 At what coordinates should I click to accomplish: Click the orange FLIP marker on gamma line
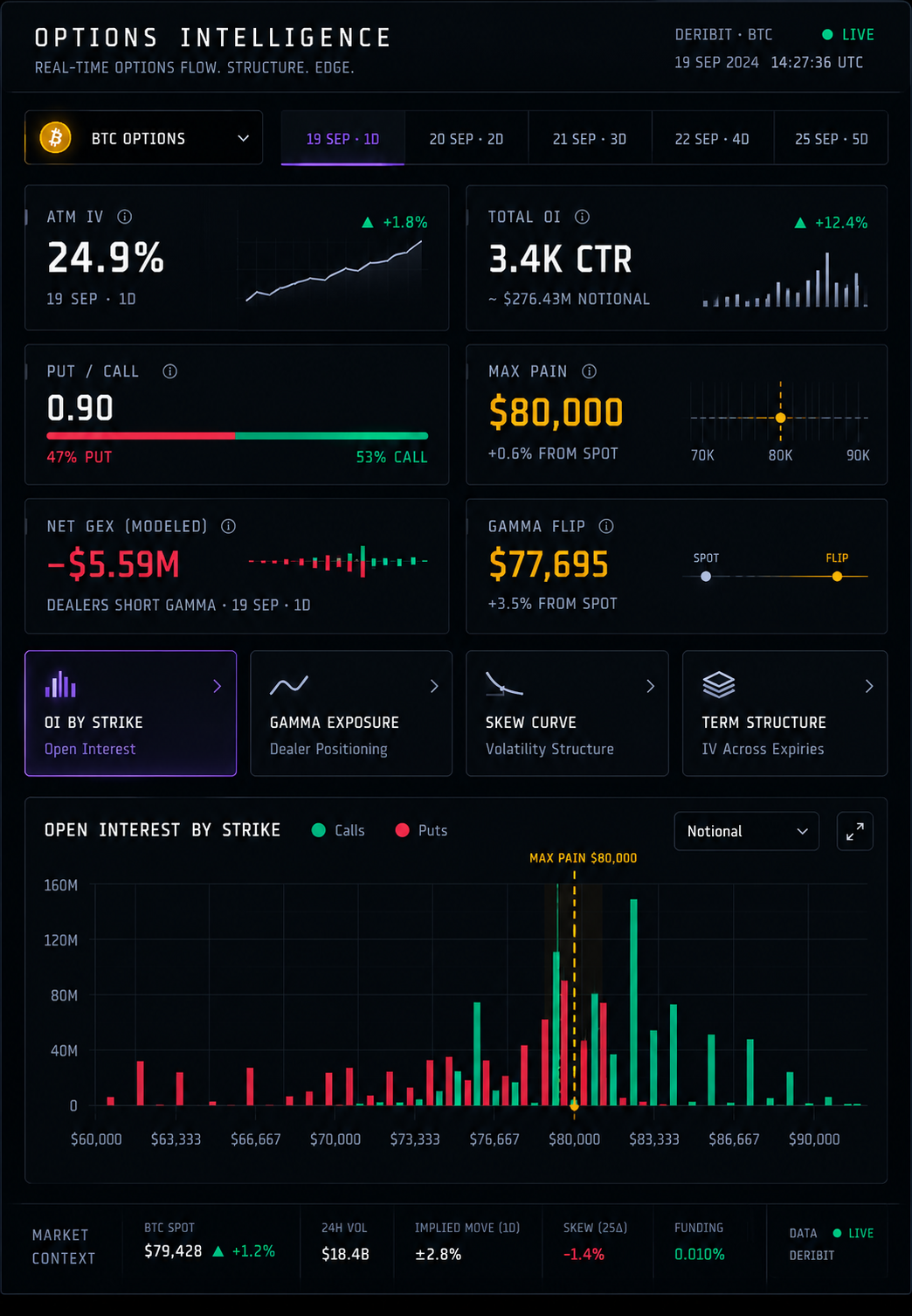(837, 576)
